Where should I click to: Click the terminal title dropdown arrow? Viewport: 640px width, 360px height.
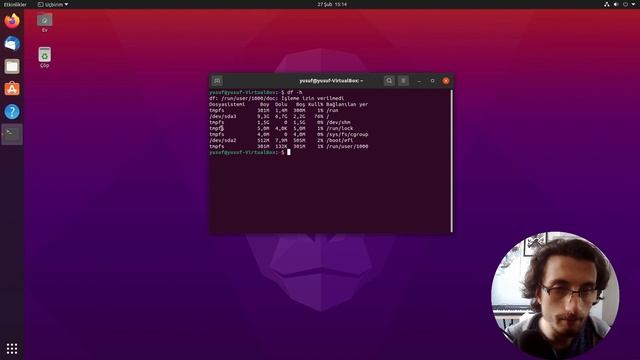click(x=362, y=81)
